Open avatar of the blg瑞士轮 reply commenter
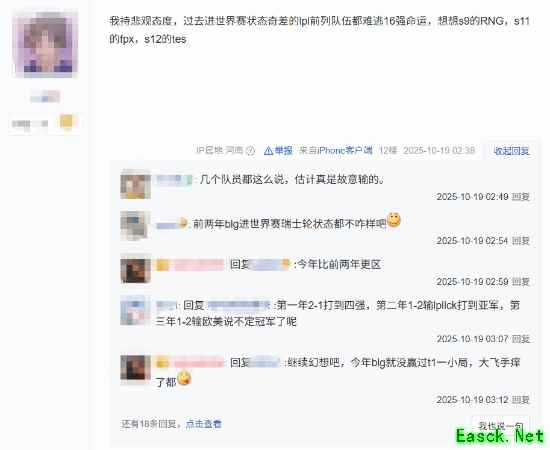Screen dimensions: 550x450 point(135,226)
